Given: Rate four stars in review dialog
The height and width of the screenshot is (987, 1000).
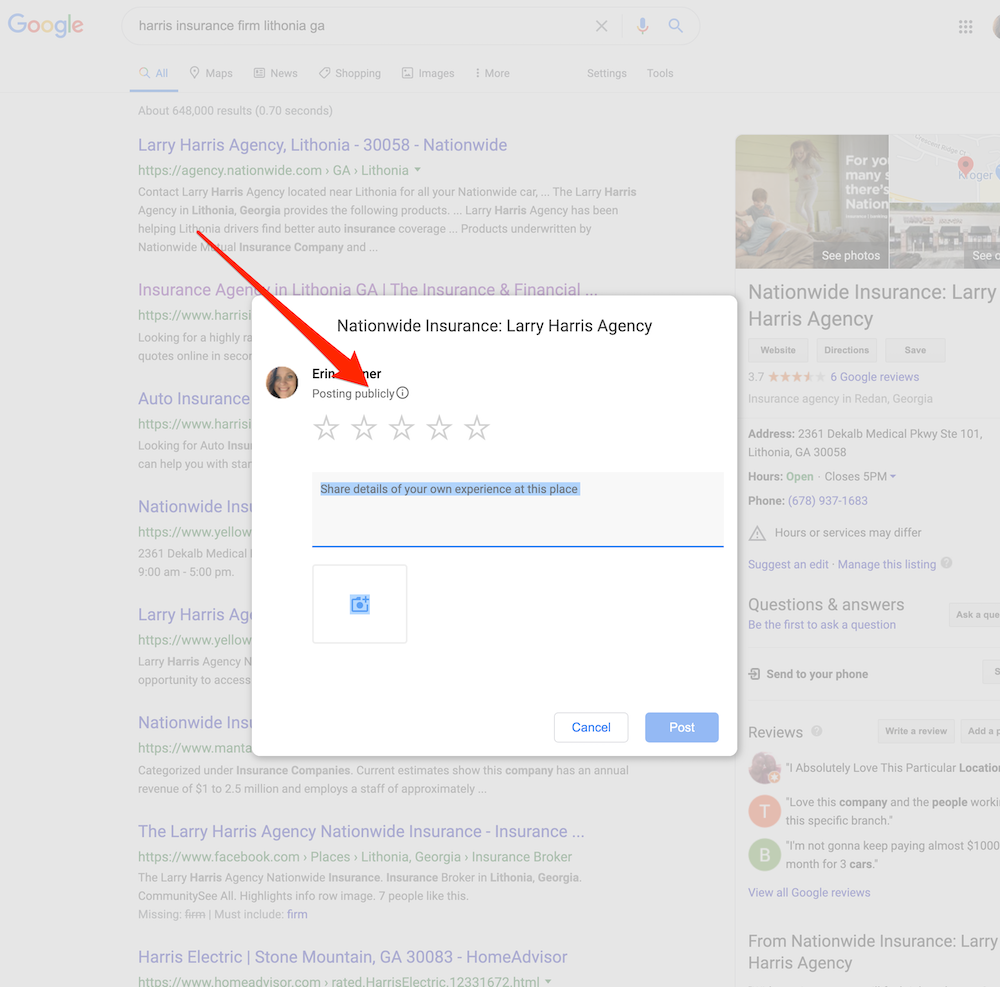Looking at the screenshot, I should pyautogui.click(x=439, y=428).
